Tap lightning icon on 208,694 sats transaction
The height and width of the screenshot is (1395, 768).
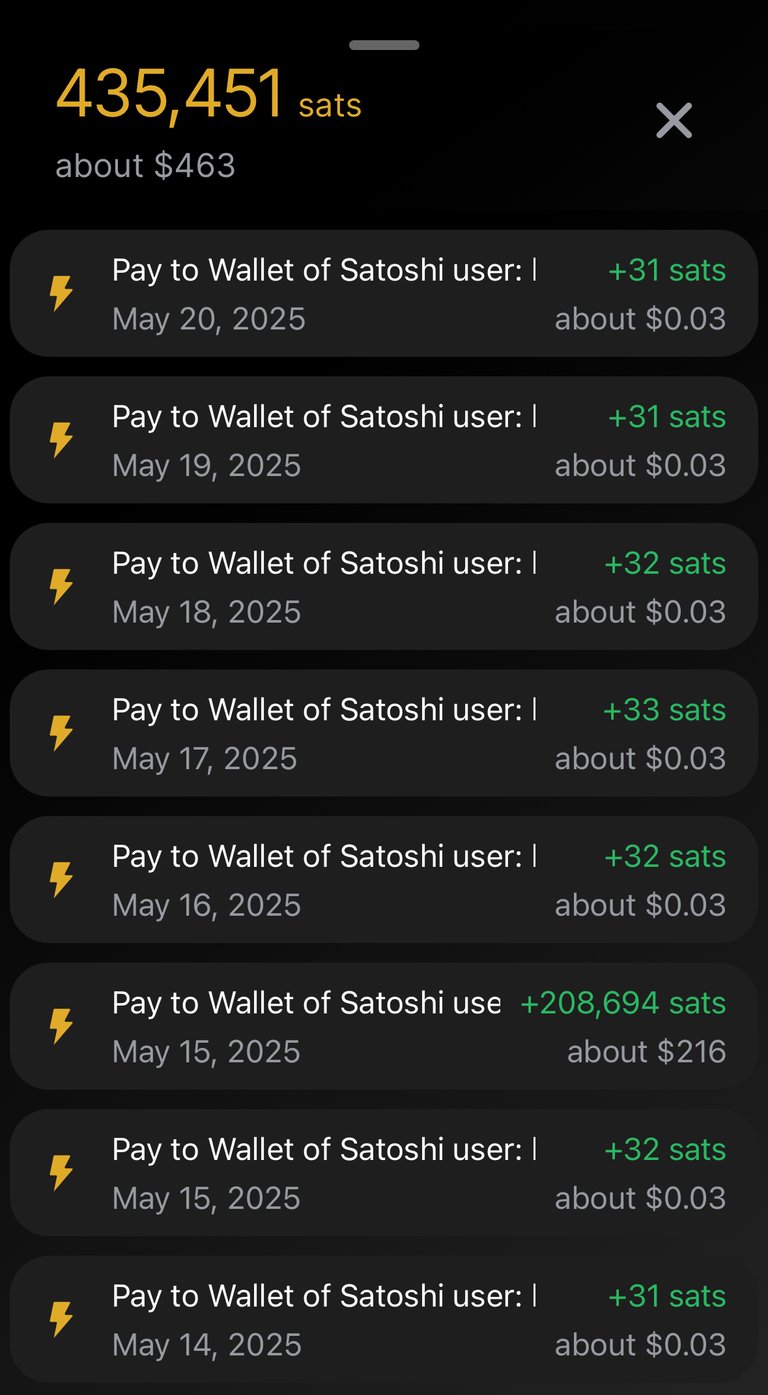[x=62, y=1026]
